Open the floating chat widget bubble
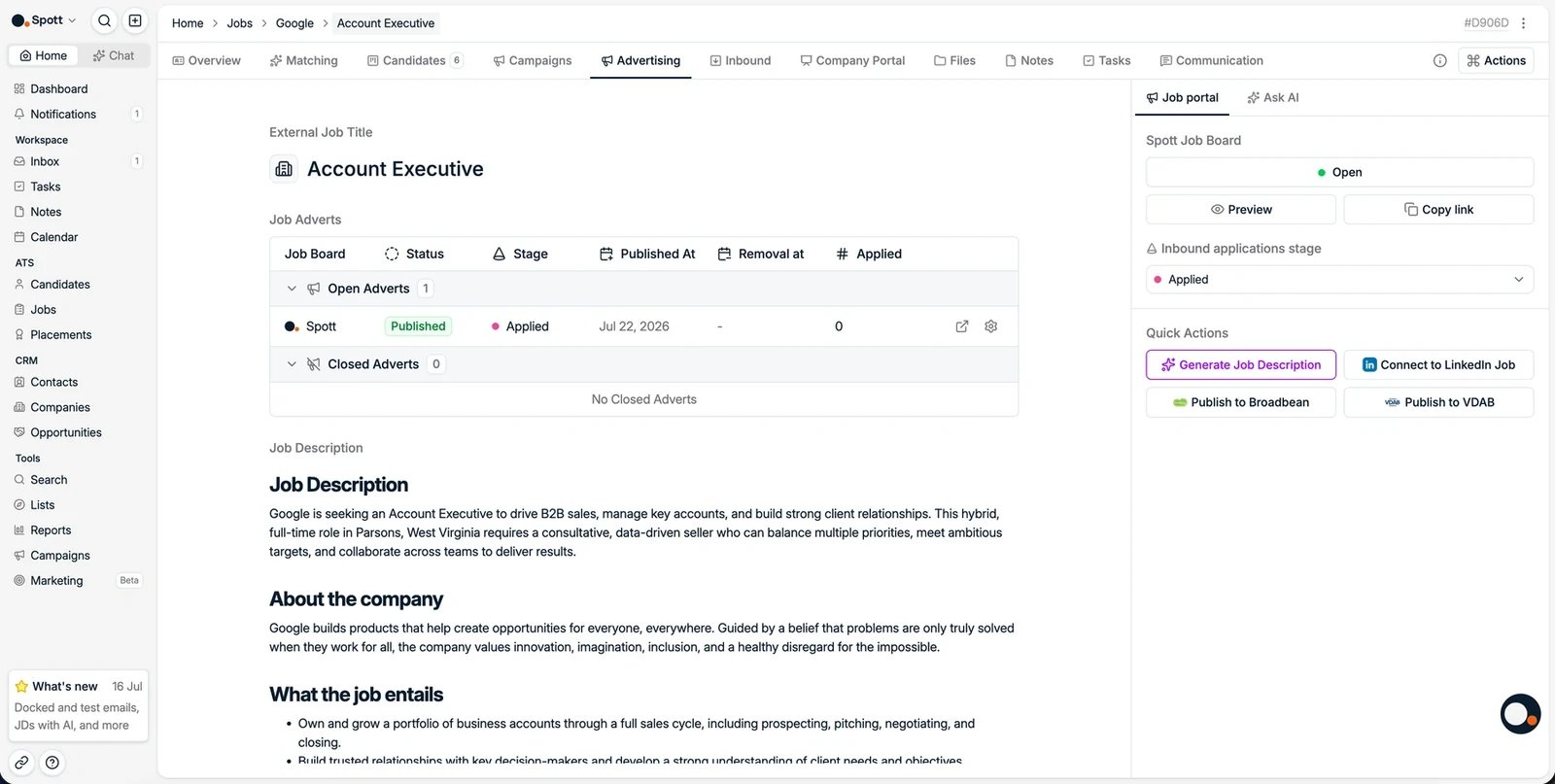This screenshot has height=784, width=1555. click(1520, 714)
